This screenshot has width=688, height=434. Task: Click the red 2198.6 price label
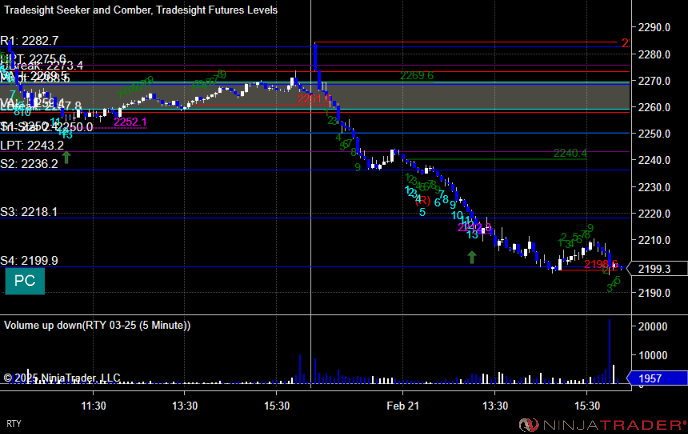point(601,264)
